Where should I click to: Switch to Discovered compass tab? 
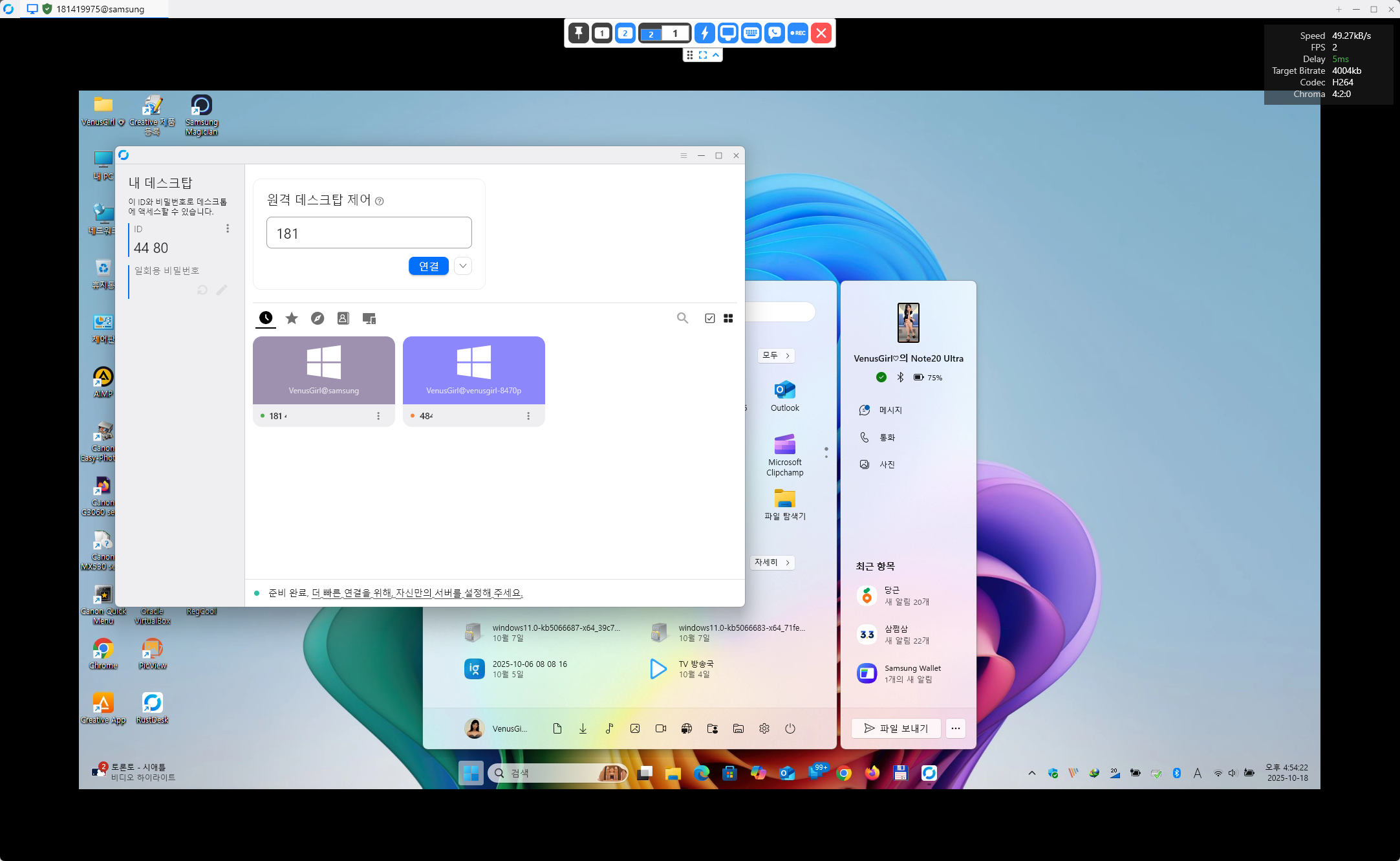[318, 318]
